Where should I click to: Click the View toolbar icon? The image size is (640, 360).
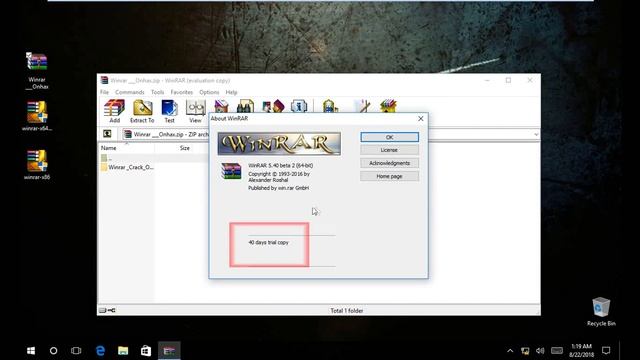point(196,111)
